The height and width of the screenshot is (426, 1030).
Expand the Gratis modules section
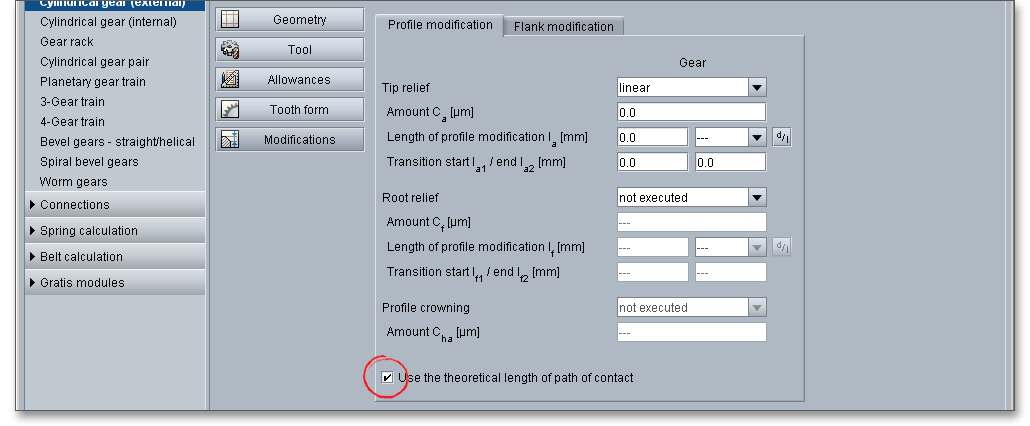pyautogui.click(x=82, y=283)
